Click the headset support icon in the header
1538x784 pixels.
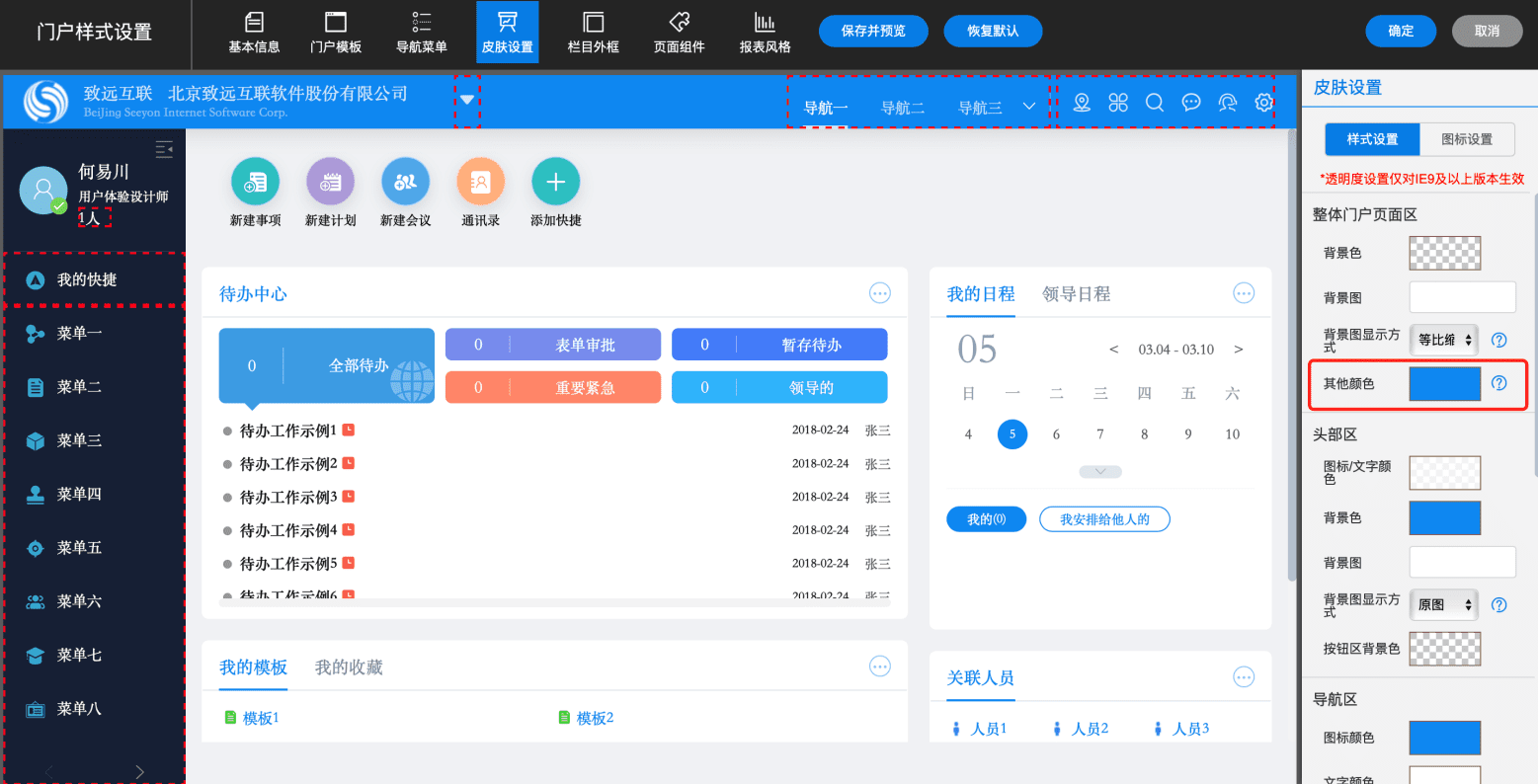[x=1228, y=103]
